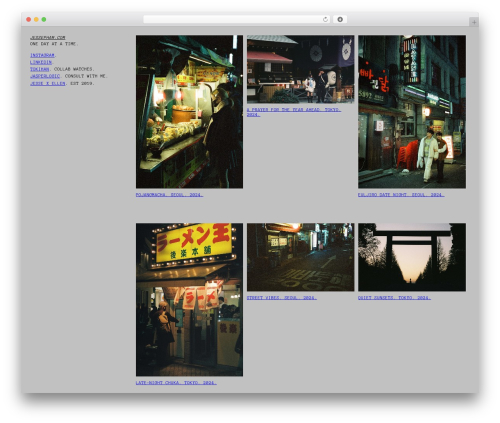Open 'A Prayer for the Year Ahead' caption
This screenshot has width=500, height=423.
(294, 112)
